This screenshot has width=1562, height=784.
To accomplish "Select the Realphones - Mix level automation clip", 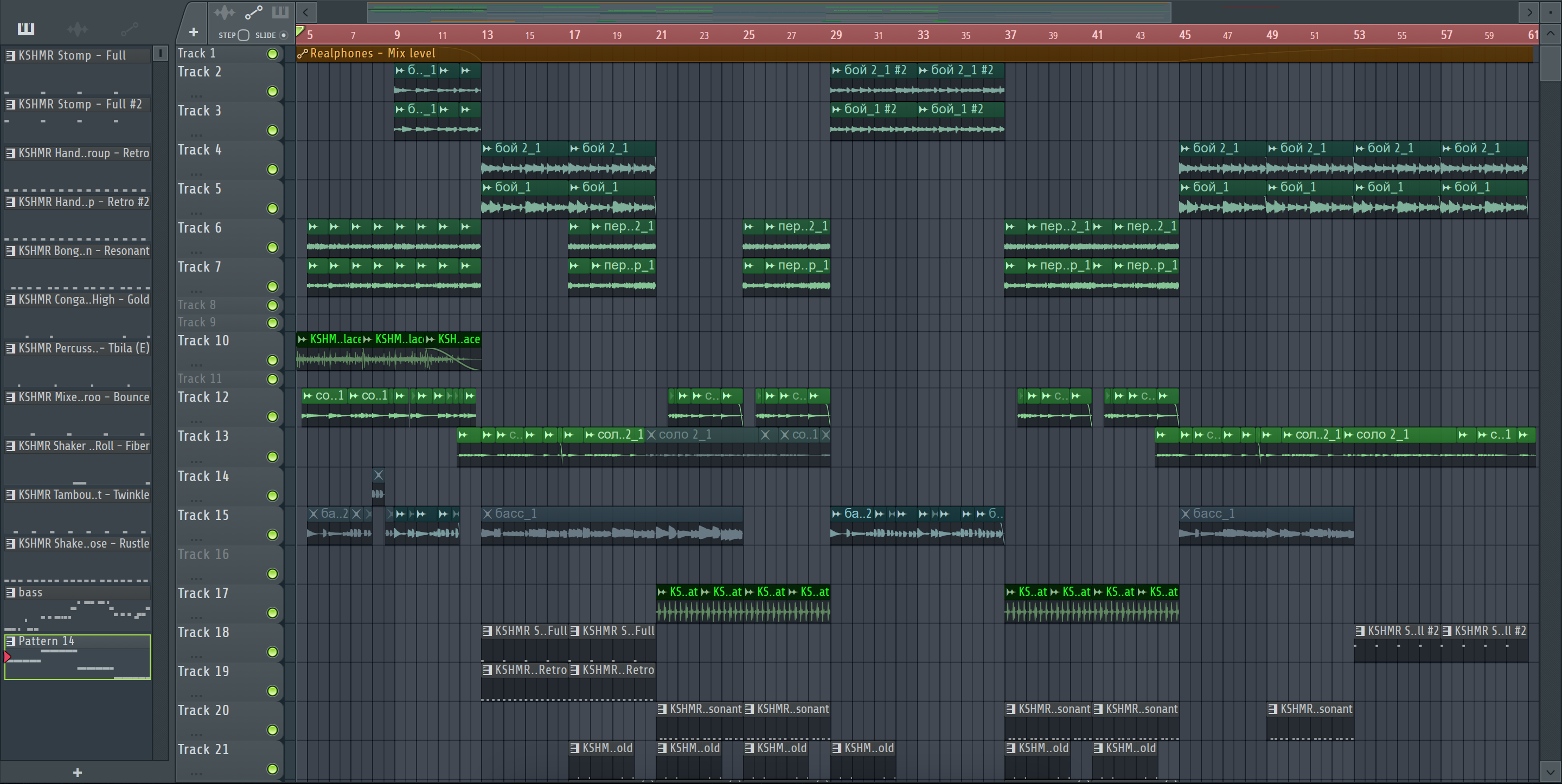I will coord(914,53).
